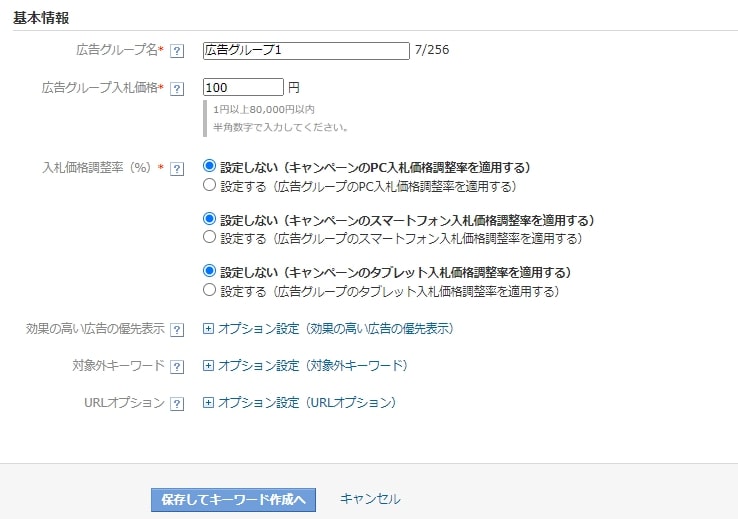
Task: Open オプション設定（対象外キーワード）link
Action: [x=313, y=366]
